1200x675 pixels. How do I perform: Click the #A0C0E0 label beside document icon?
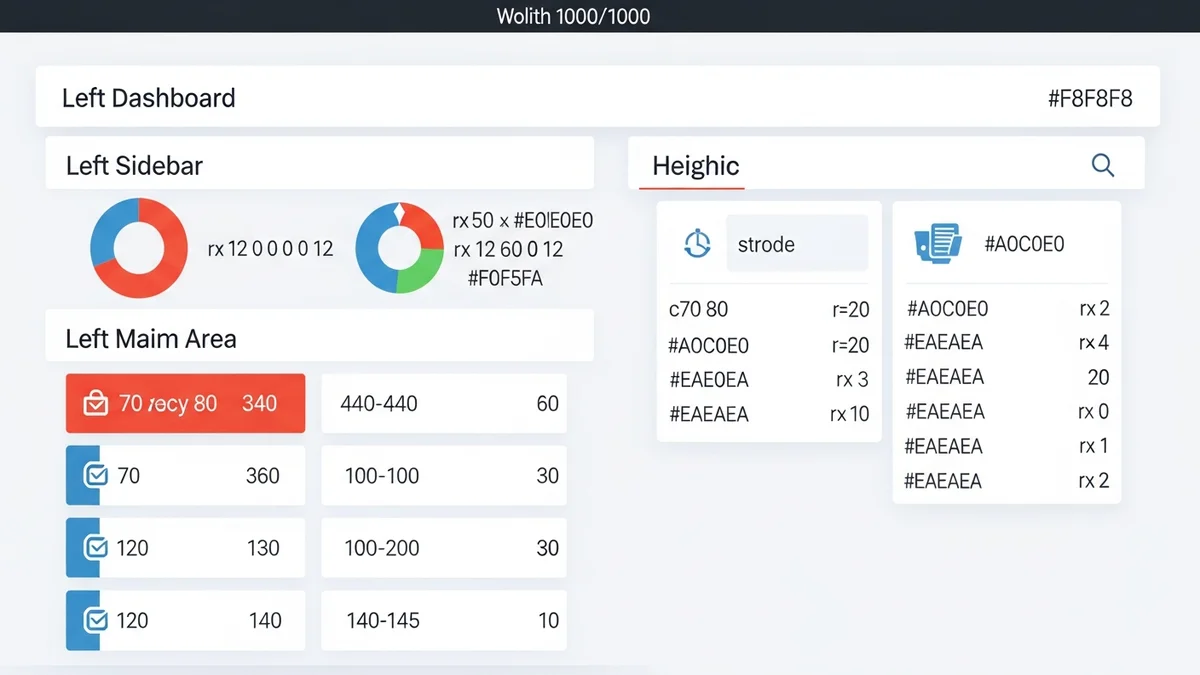pos(1024,244)
